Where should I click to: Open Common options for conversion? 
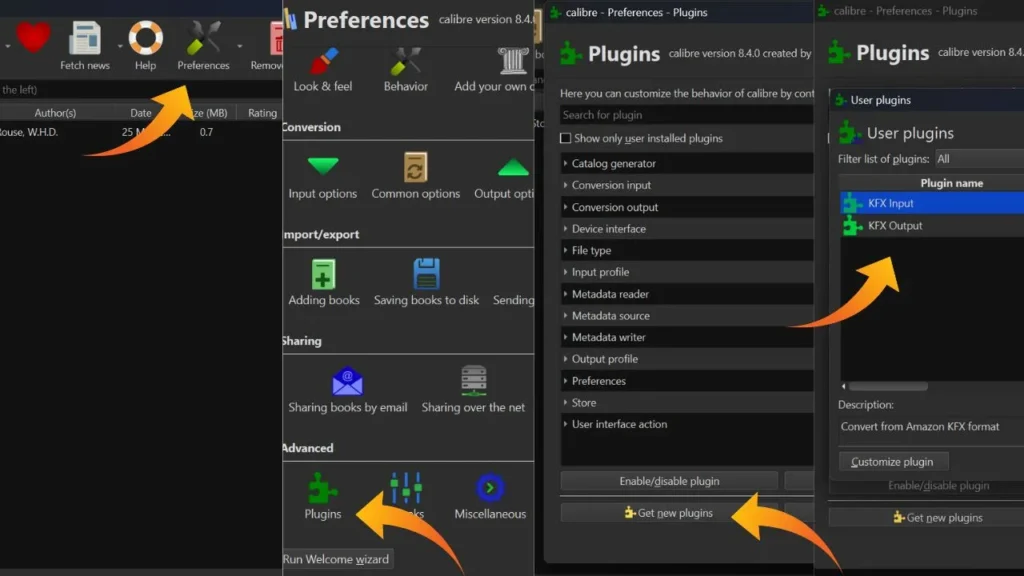point(415,176)
